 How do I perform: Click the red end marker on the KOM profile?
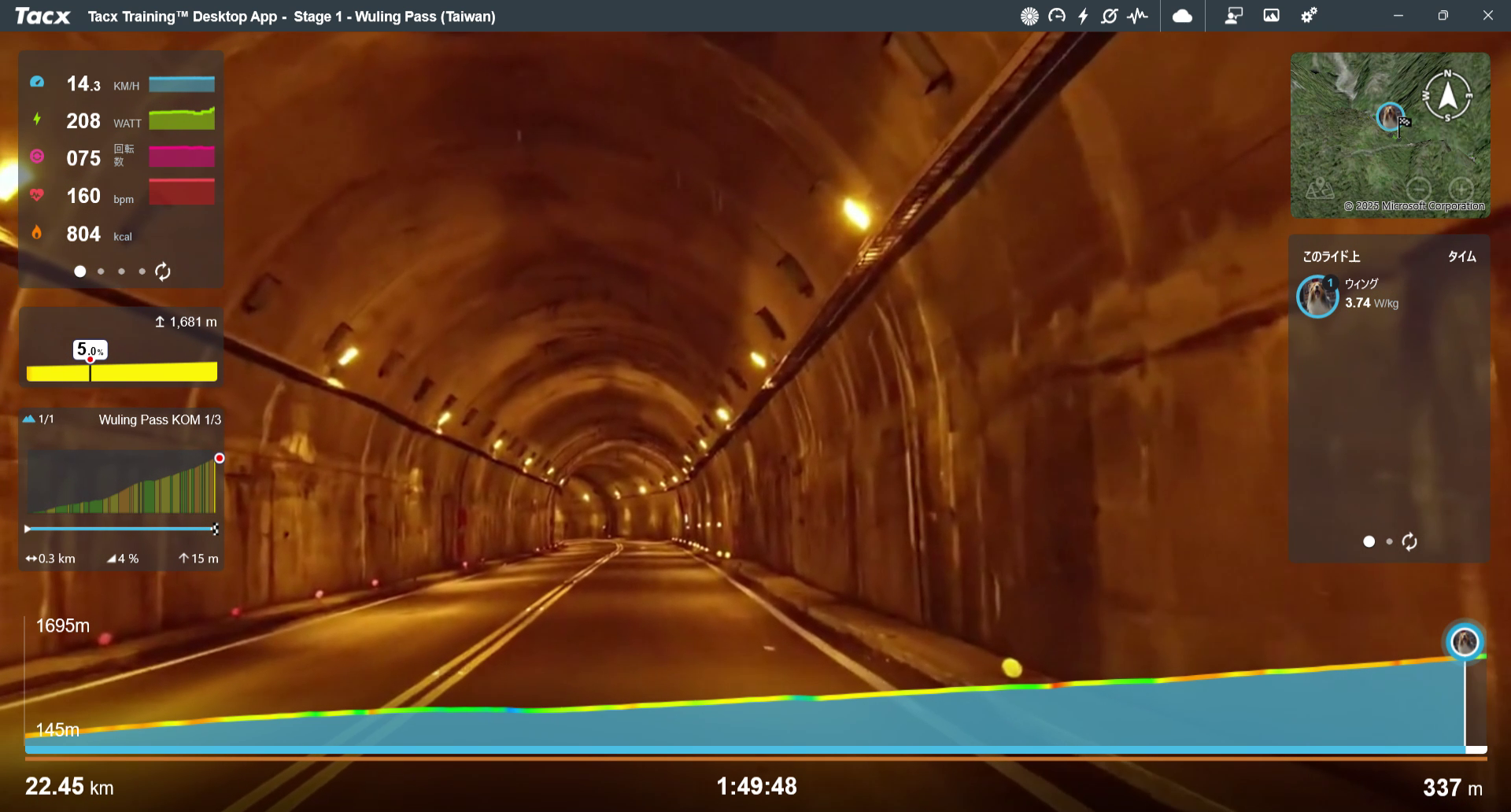click(220, 458)
